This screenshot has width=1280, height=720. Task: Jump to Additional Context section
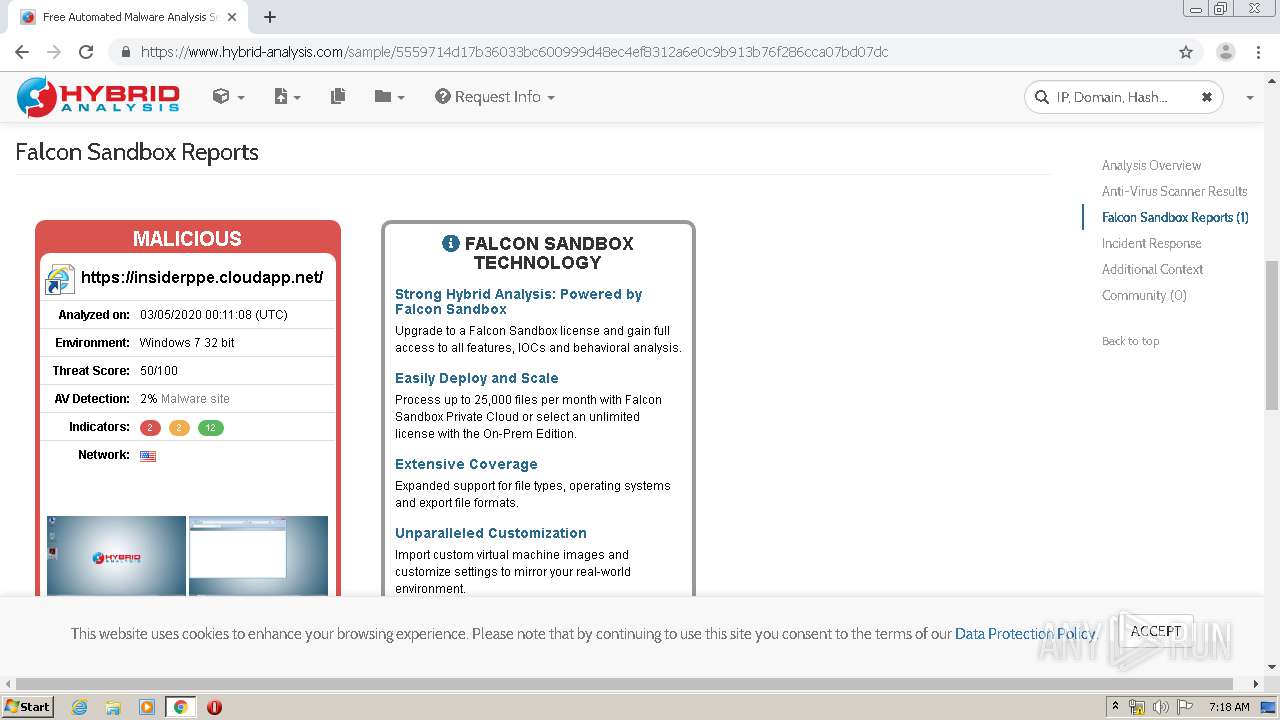[x=1152, y=269]
